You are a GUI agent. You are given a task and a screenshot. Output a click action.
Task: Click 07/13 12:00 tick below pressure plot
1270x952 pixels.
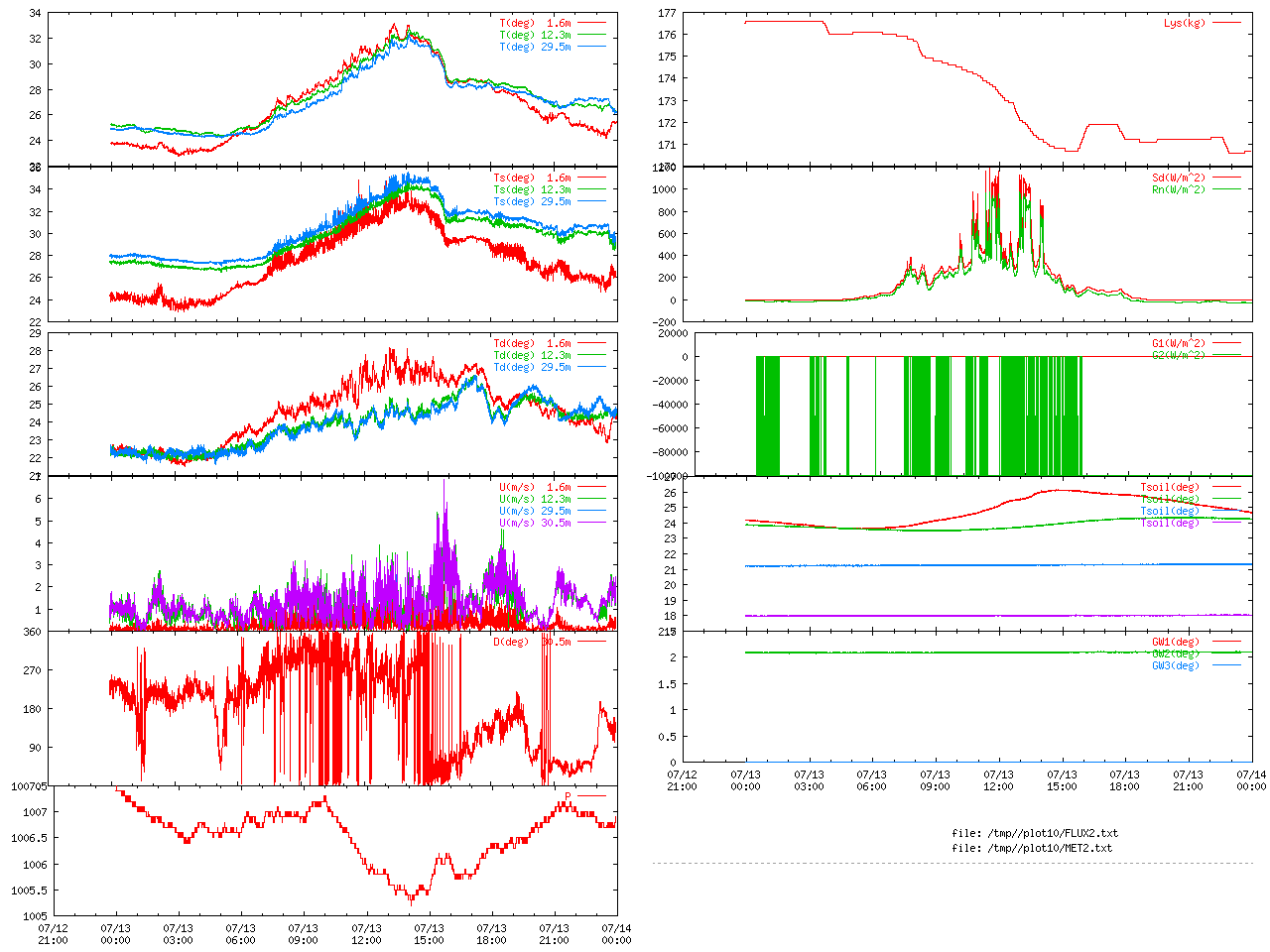tap(366, 934)
